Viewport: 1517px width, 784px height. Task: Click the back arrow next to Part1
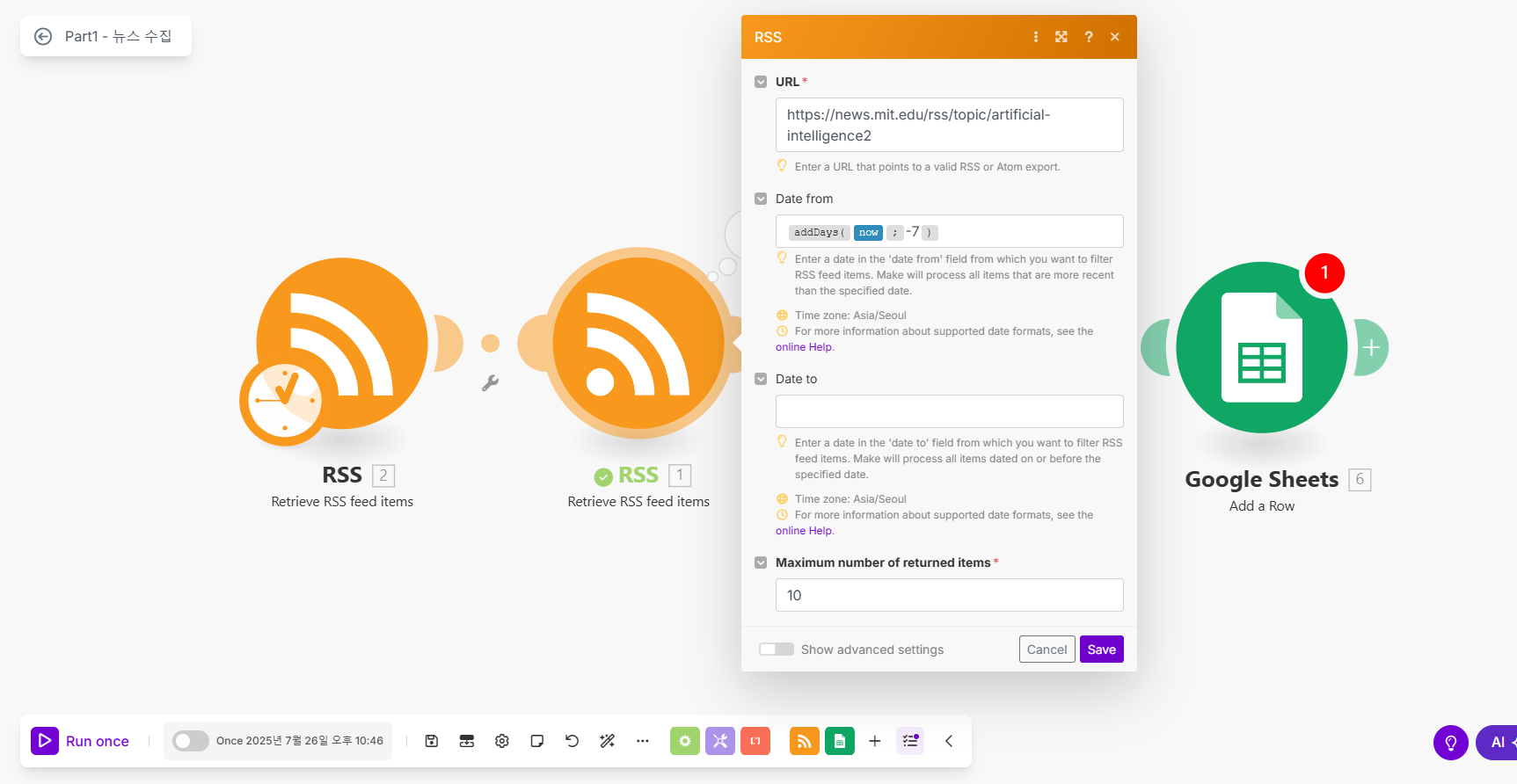coord(43,36)
